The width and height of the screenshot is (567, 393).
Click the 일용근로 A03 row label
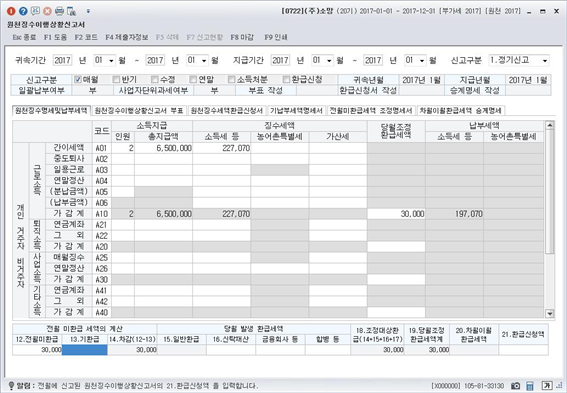[69, 170]
